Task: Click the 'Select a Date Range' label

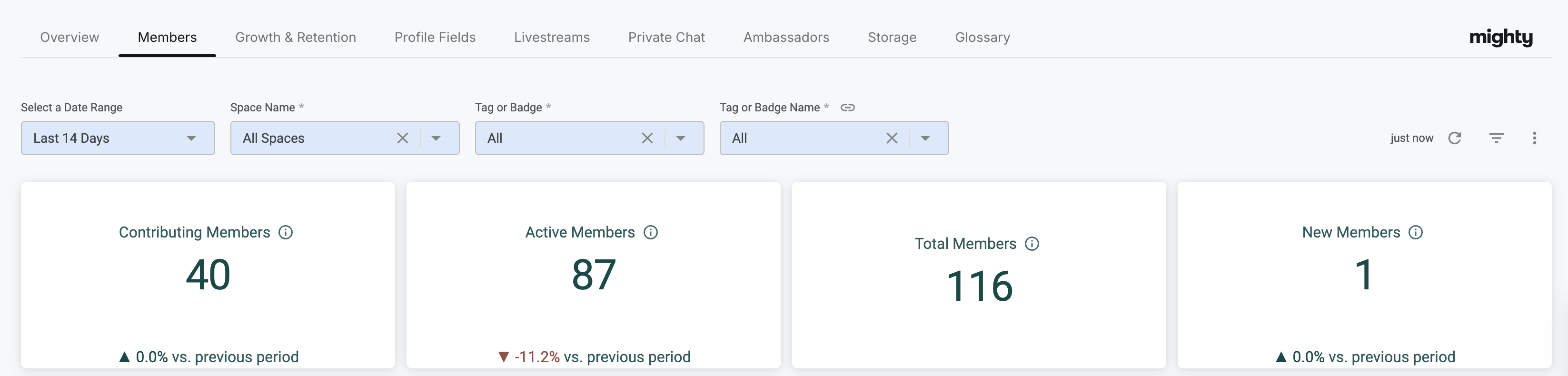Action: [x=72, y=108]
